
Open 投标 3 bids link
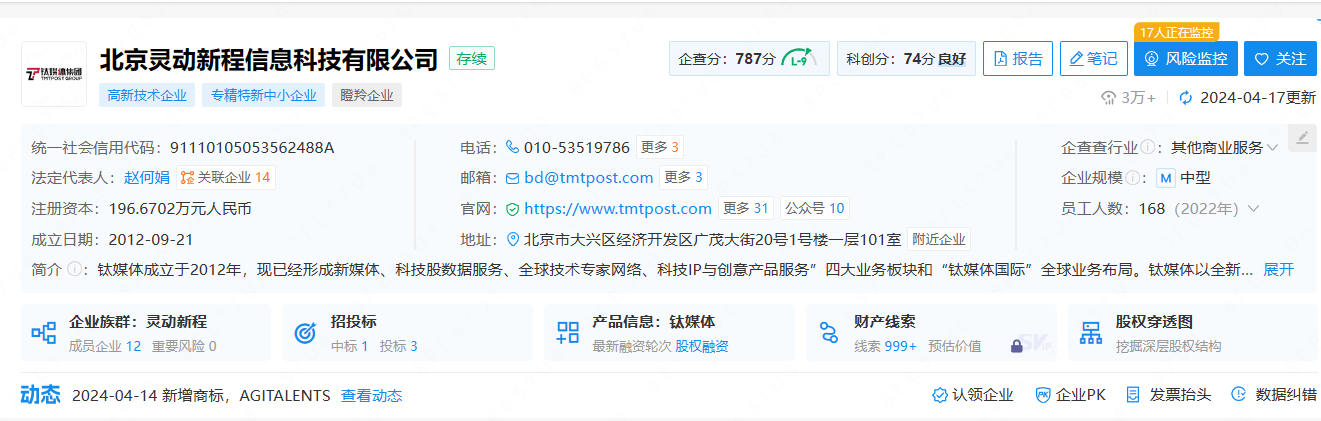point(399,346)
